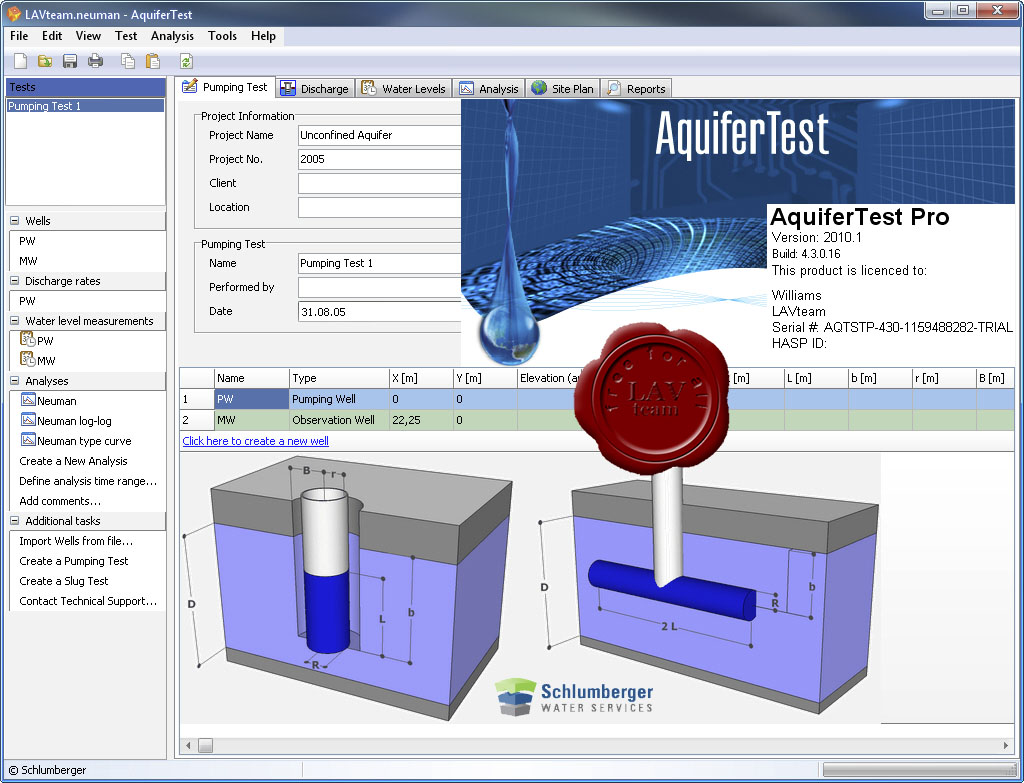Viewport: 1024px width, 783px height.
Task: Open the Edit menu
Action: tap(52, 36)
